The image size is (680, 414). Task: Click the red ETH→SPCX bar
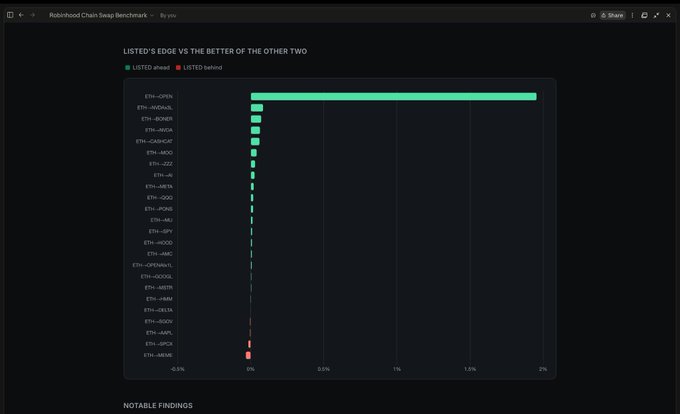[x=249, y=344]
